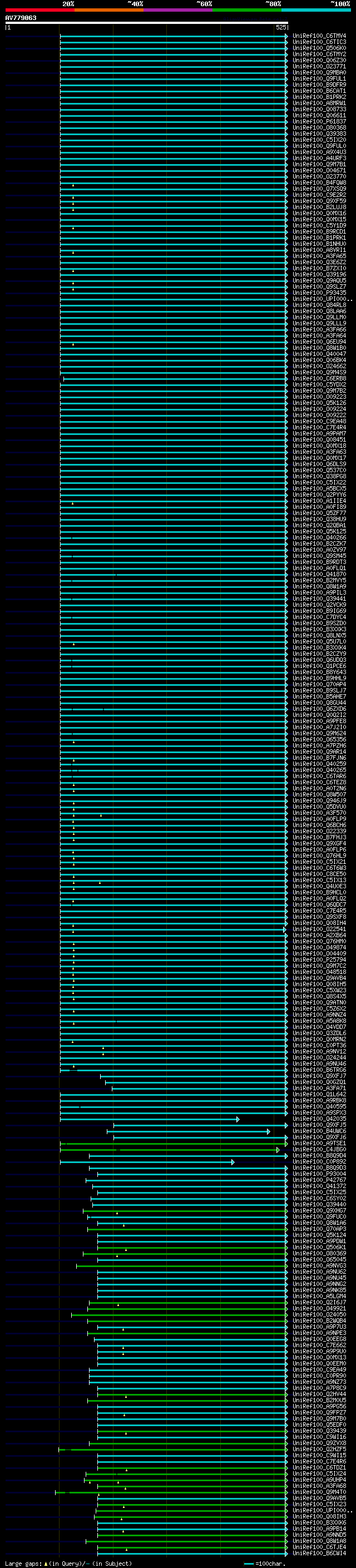Select the UniRef100_A9UHP4 hit
Viewport: 356px width, 1568px height.
click(319, 1480)
